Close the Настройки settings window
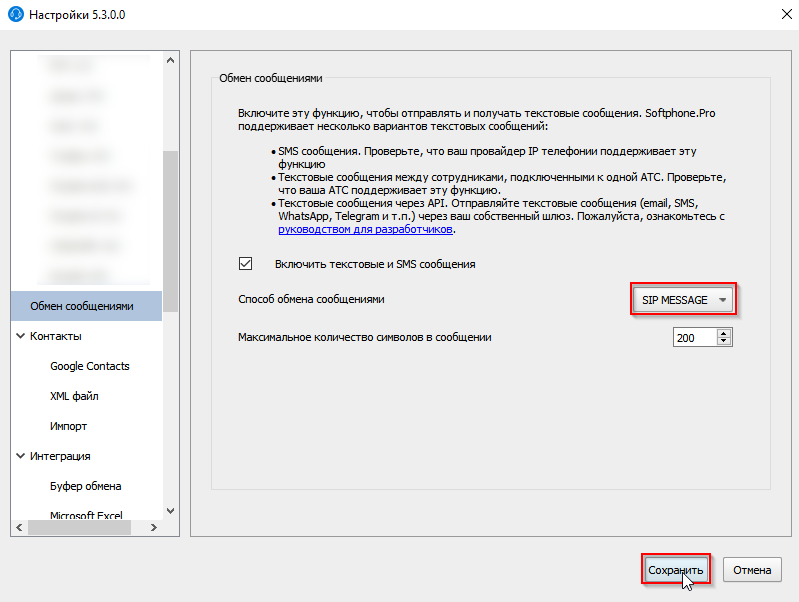 click(x=786, y=14)
